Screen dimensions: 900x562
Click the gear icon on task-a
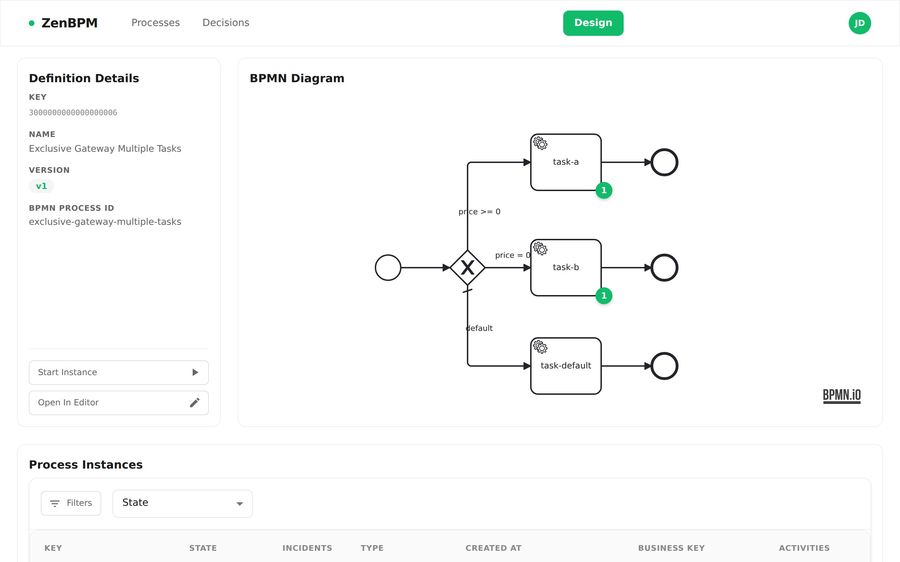click(540, 143)
